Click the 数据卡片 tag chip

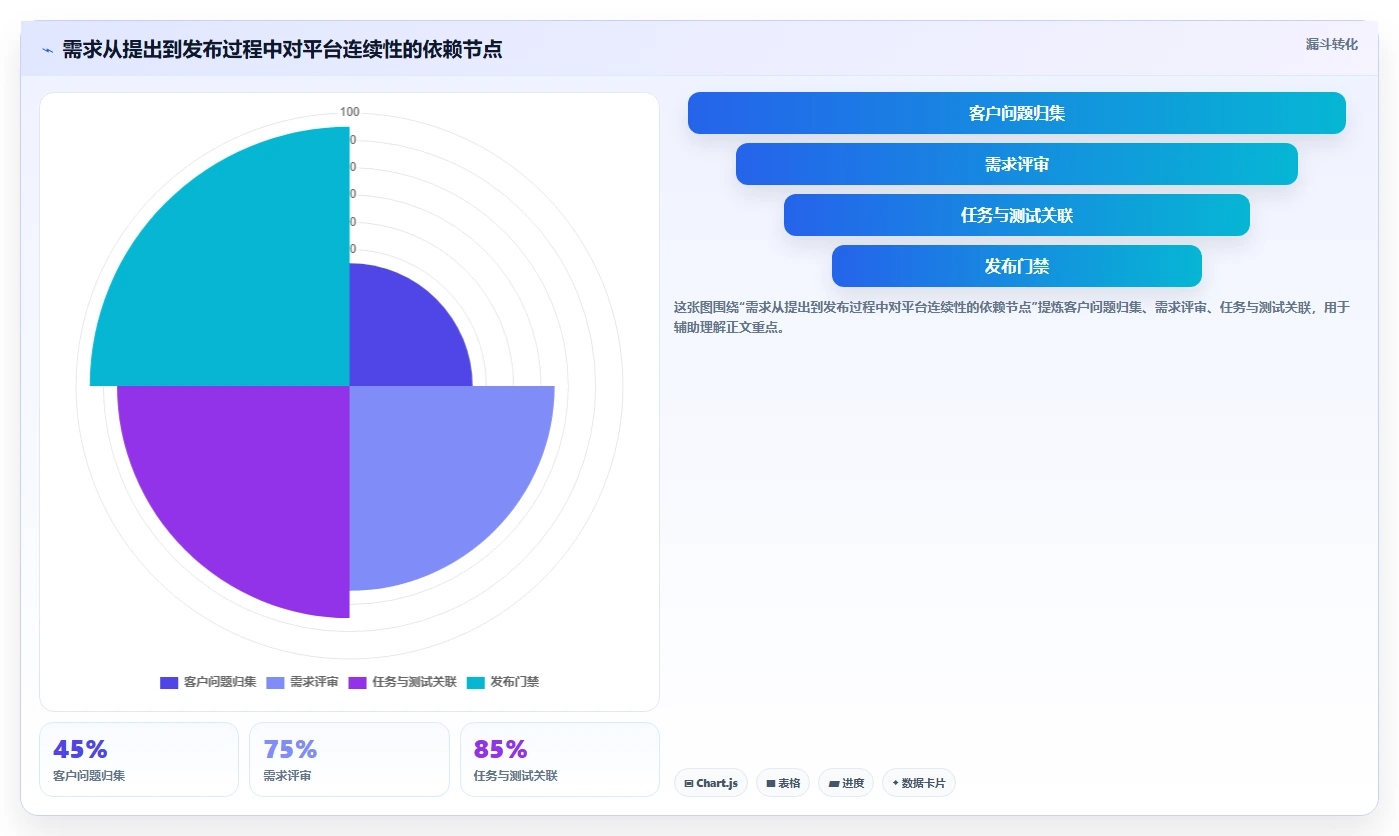(919, 783)
